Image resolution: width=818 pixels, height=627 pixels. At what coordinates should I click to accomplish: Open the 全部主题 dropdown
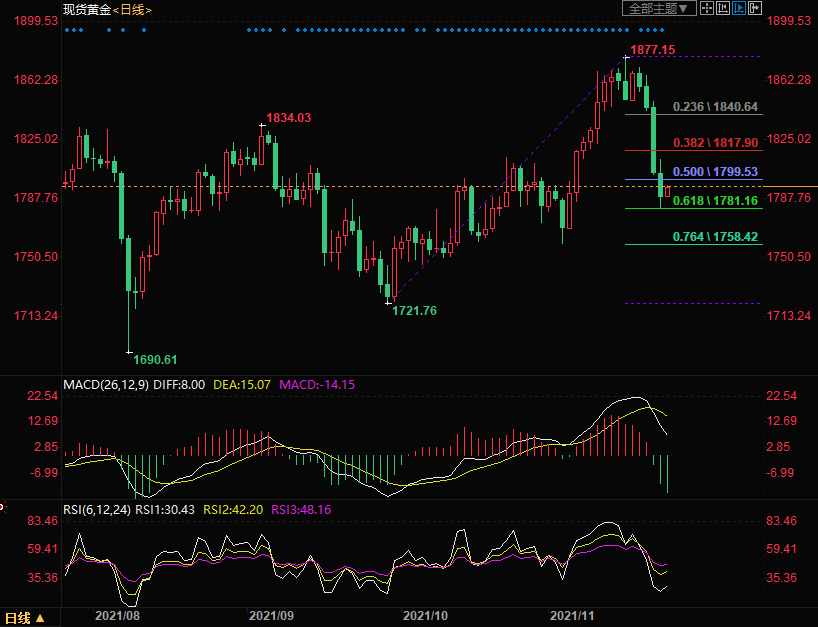point(658,8)
